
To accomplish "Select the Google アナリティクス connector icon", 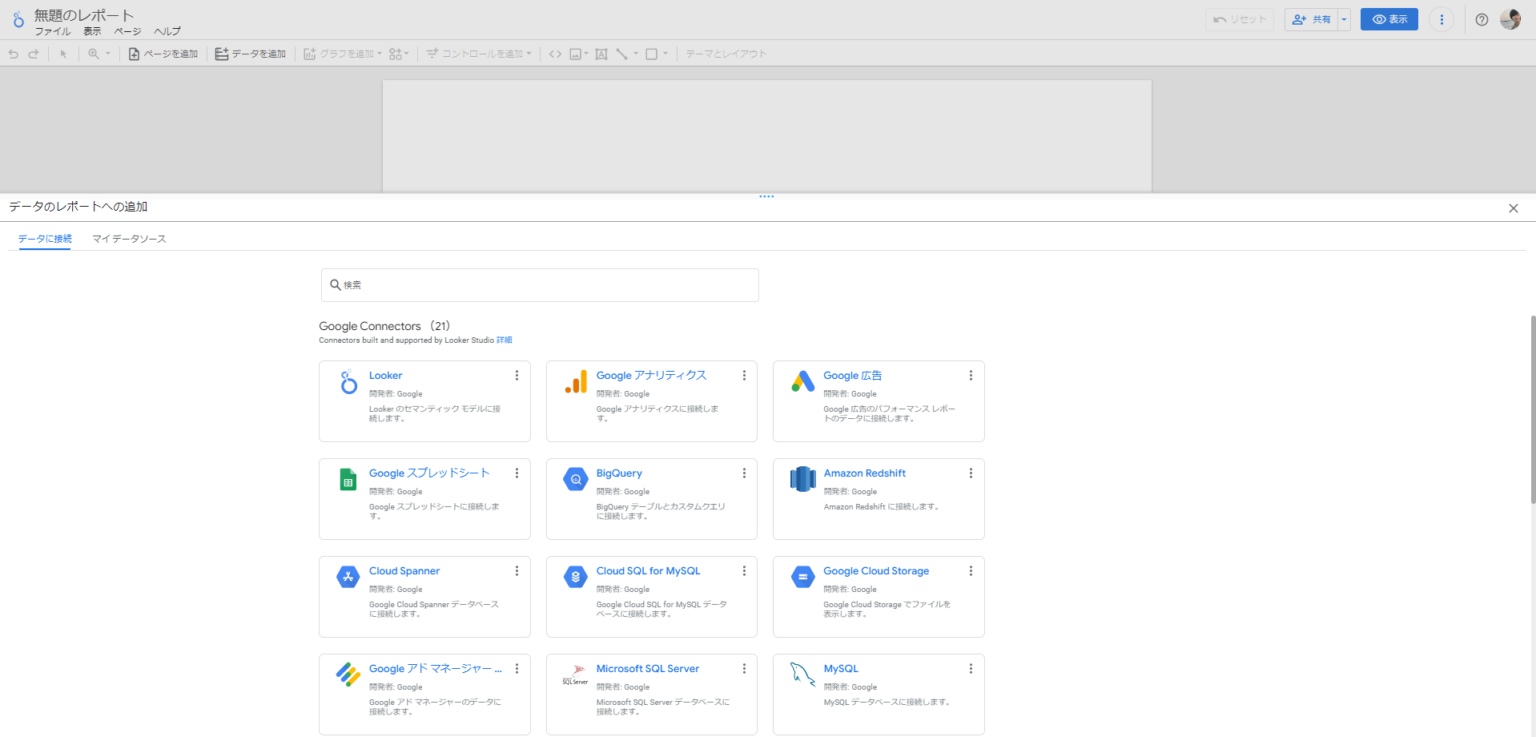I will click(x=575, y=382).
